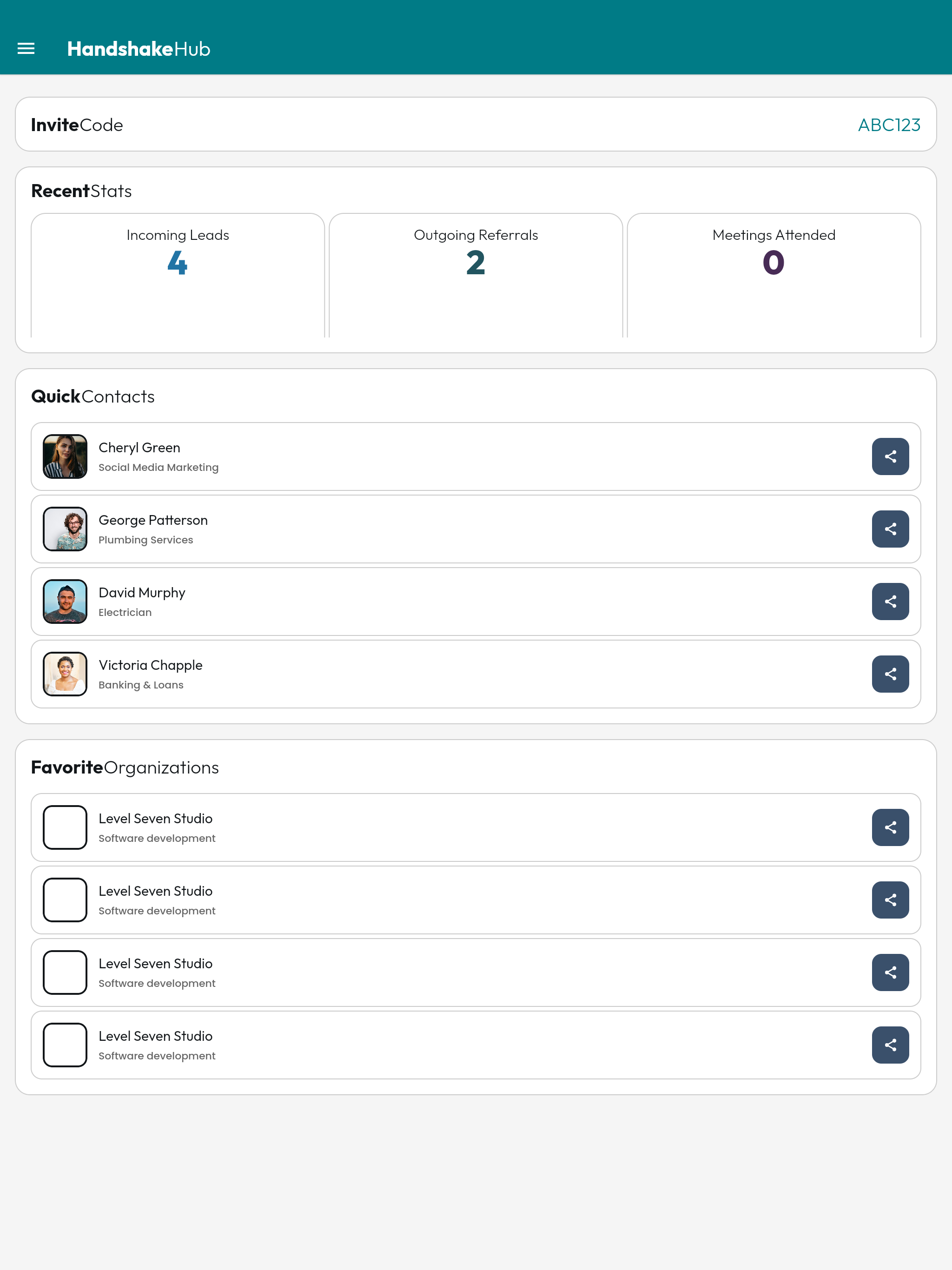Click the ABC123 invite code
Screen dimensions: 952x1270
pos(889,125)
